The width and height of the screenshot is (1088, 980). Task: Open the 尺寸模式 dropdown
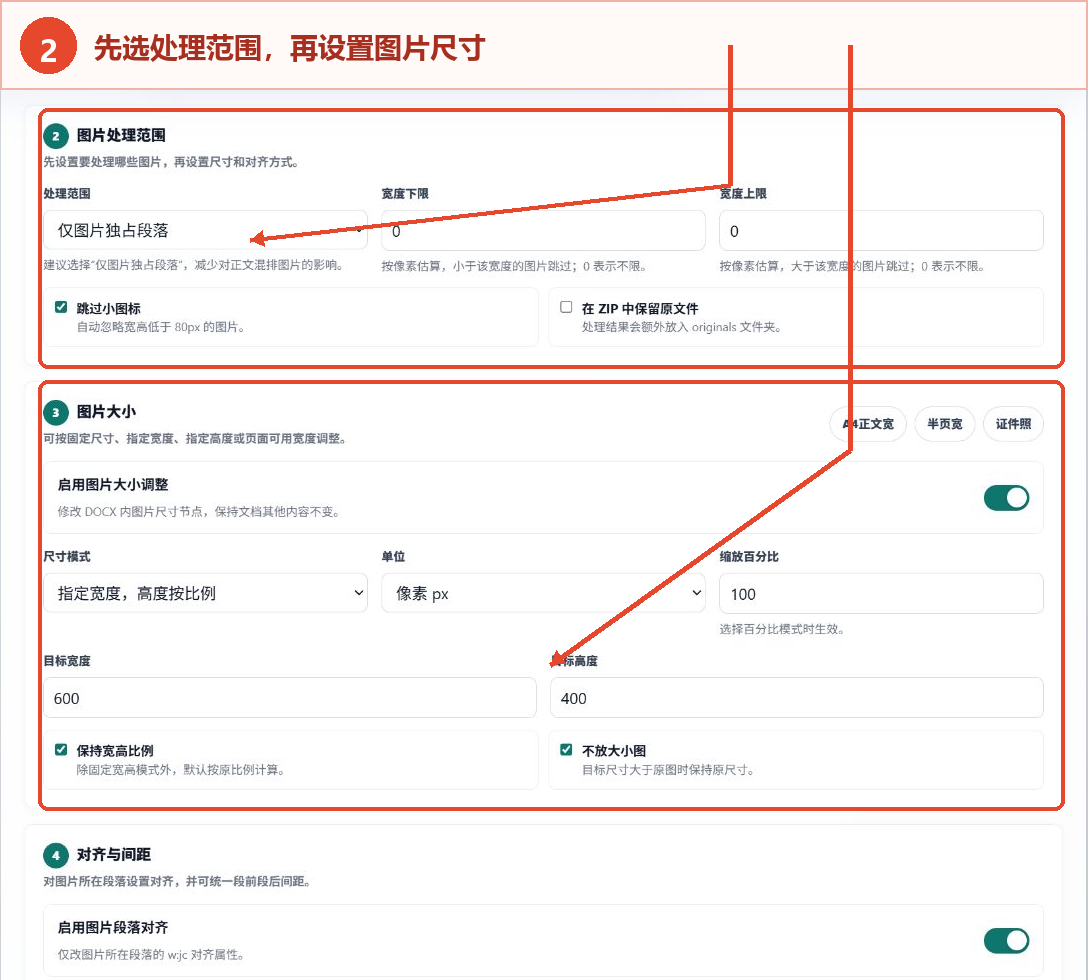(x=205, y=593)
